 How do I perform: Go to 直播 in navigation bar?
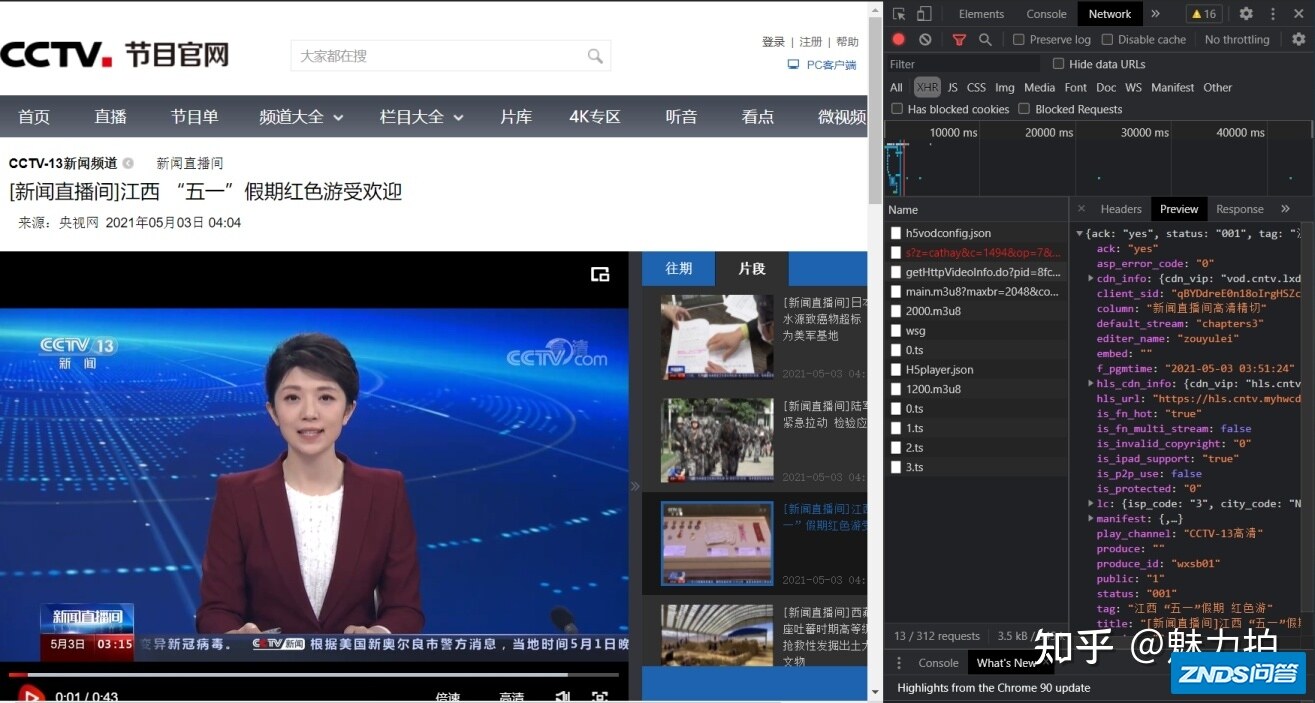click(110, 117)
